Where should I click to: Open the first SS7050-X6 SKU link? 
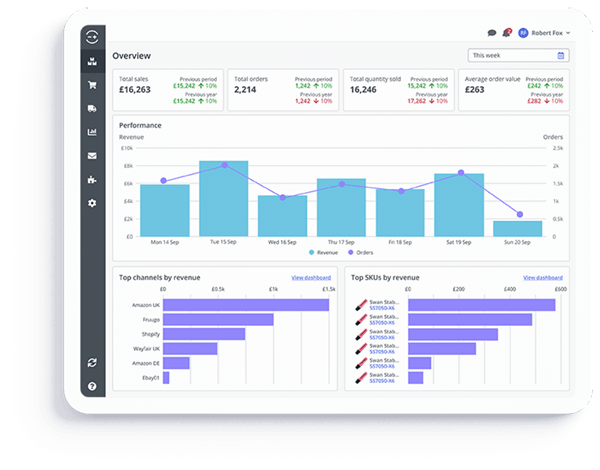click(x=382, y=308)
